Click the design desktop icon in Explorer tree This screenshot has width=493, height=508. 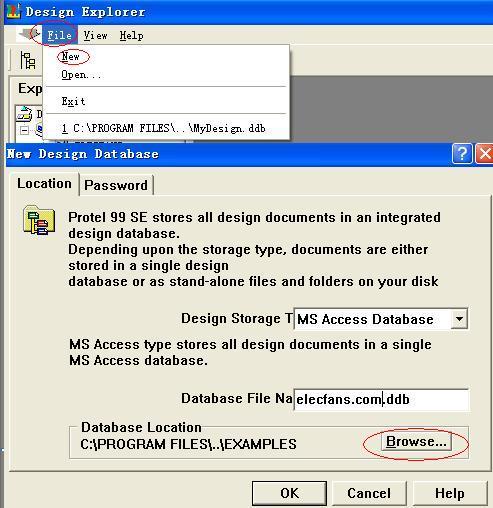24,114
